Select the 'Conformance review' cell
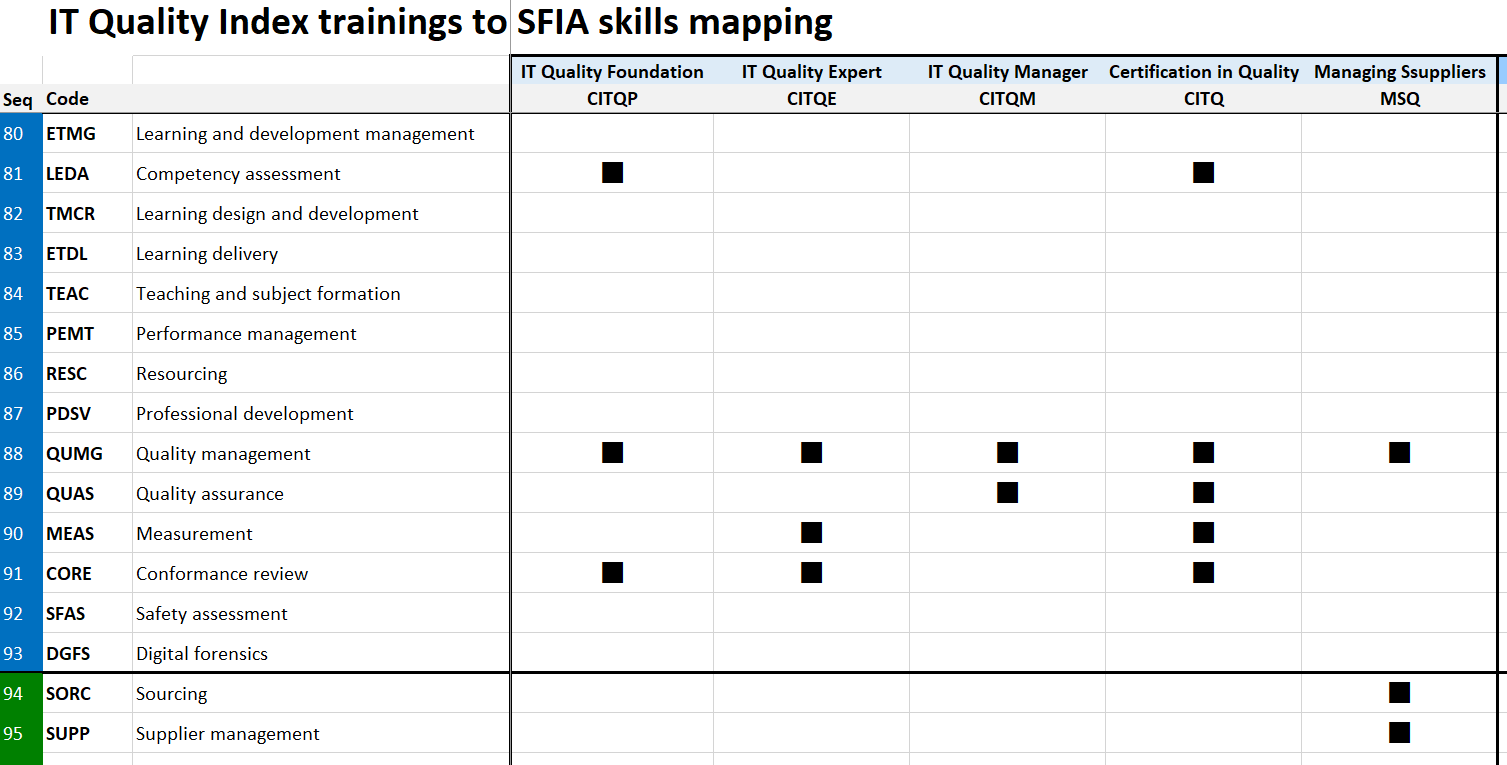 tap(321, 574)
